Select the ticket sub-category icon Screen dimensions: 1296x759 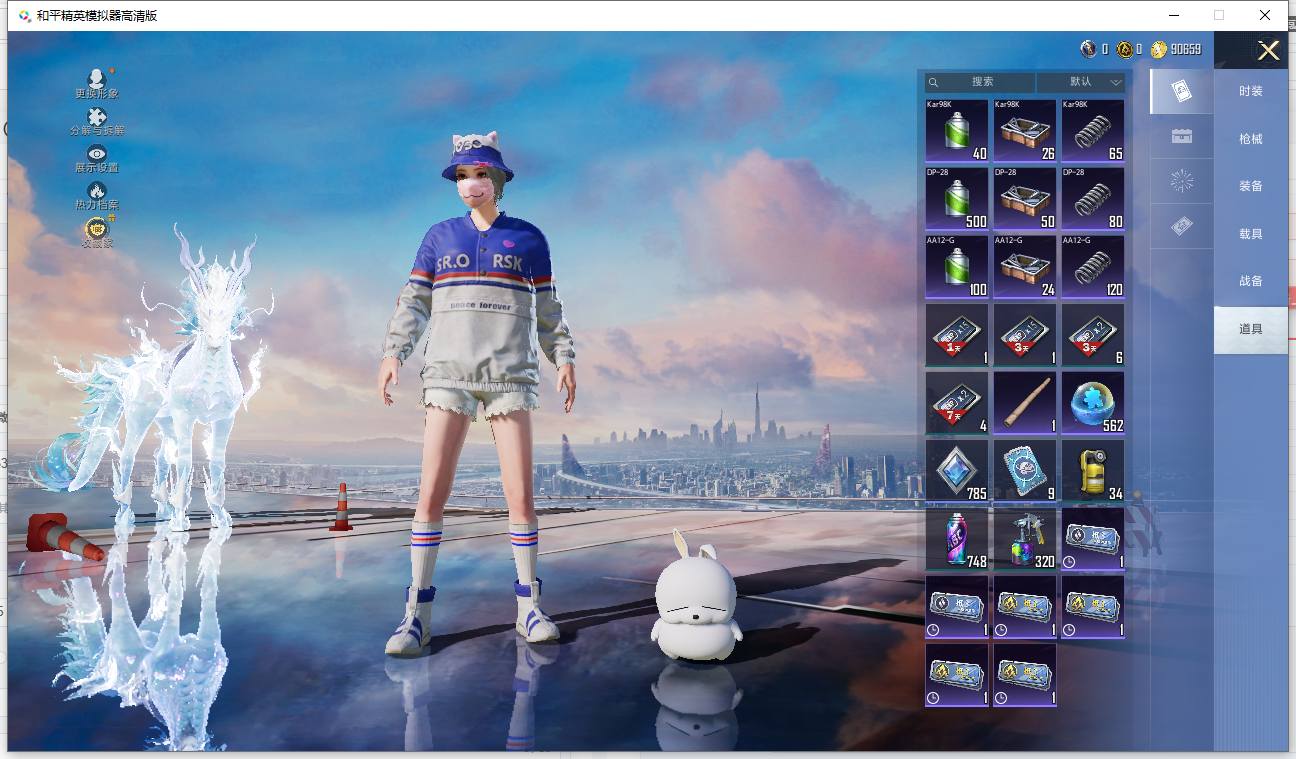[1181, 227]
